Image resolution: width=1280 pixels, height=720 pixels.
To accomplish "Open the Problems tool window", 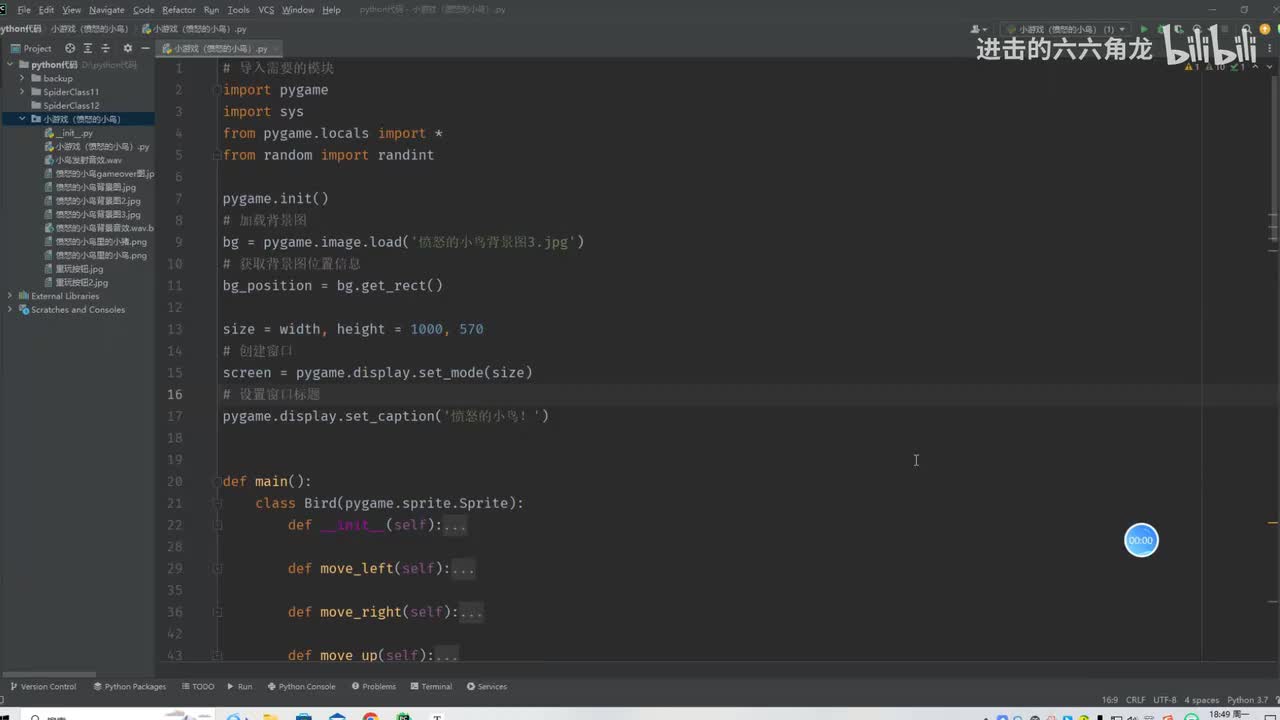I will click(x=374, y=687).
